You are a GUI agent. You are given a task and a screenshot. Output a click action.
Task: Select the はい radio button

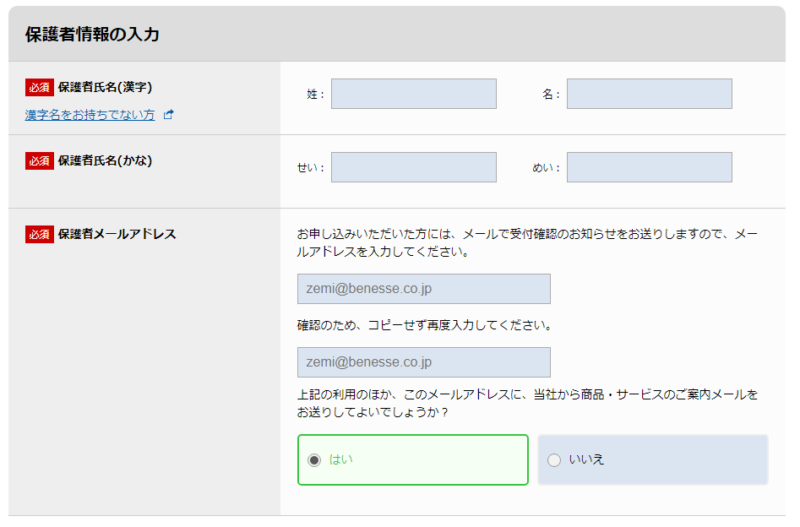[314, 460]
